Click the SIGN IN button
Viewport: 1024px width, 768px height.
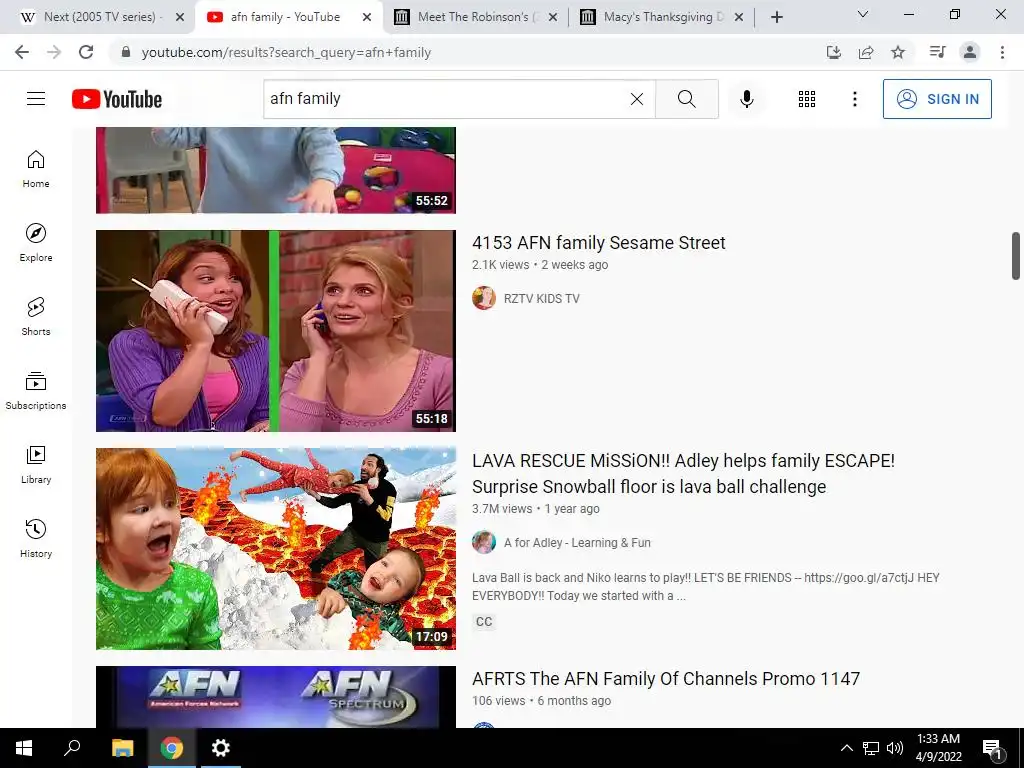pos(937,99)
